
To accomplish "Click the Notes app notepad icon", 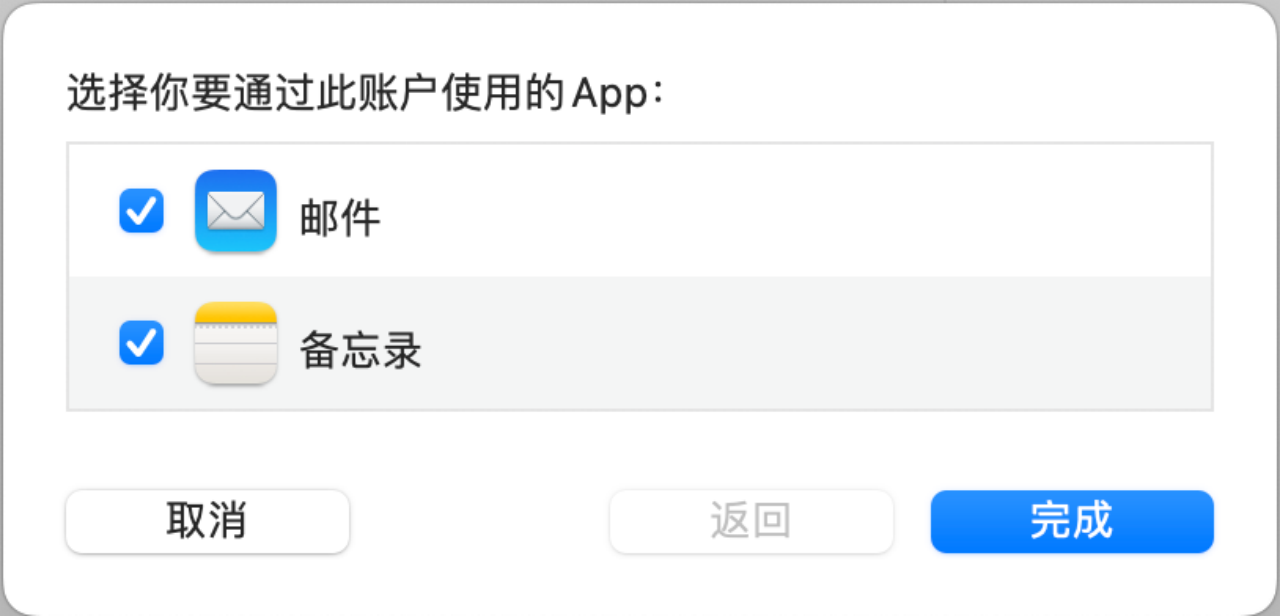I will pos(236,343).
